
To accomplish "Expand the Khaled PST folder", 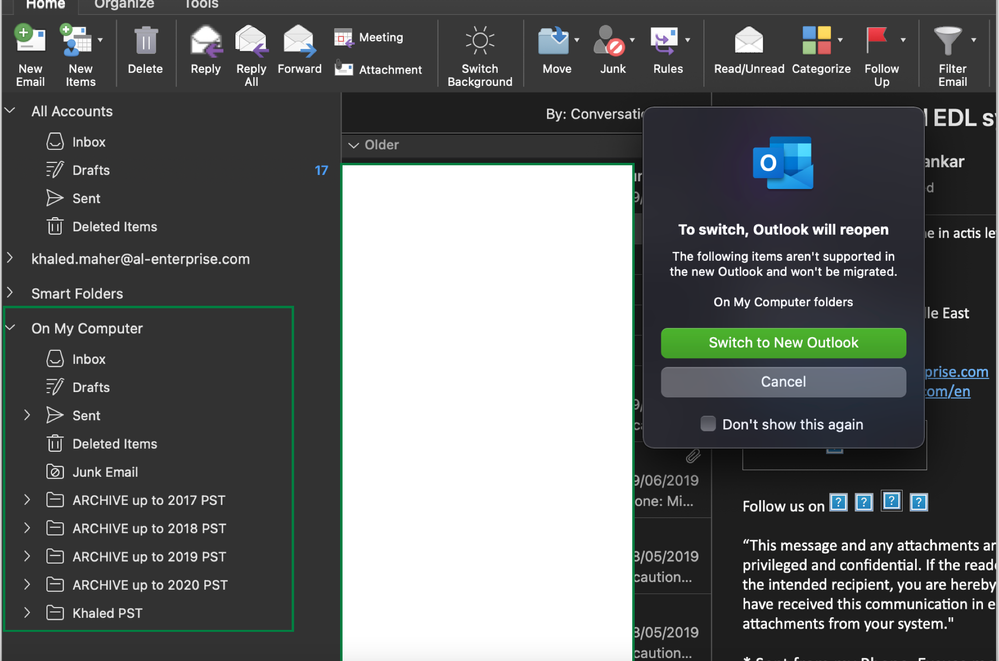I will click(27, 613).
